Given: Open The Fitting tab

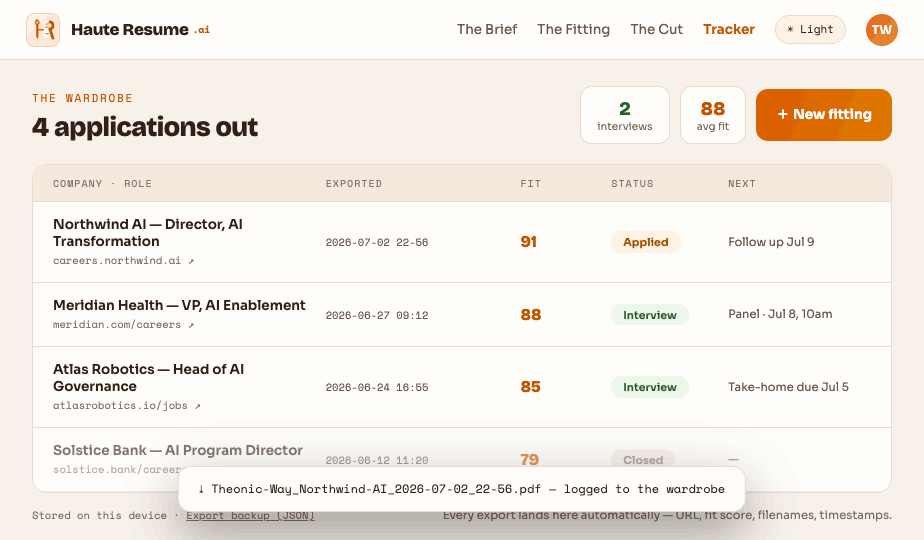Looking at the screenshot, I should 573,29.
